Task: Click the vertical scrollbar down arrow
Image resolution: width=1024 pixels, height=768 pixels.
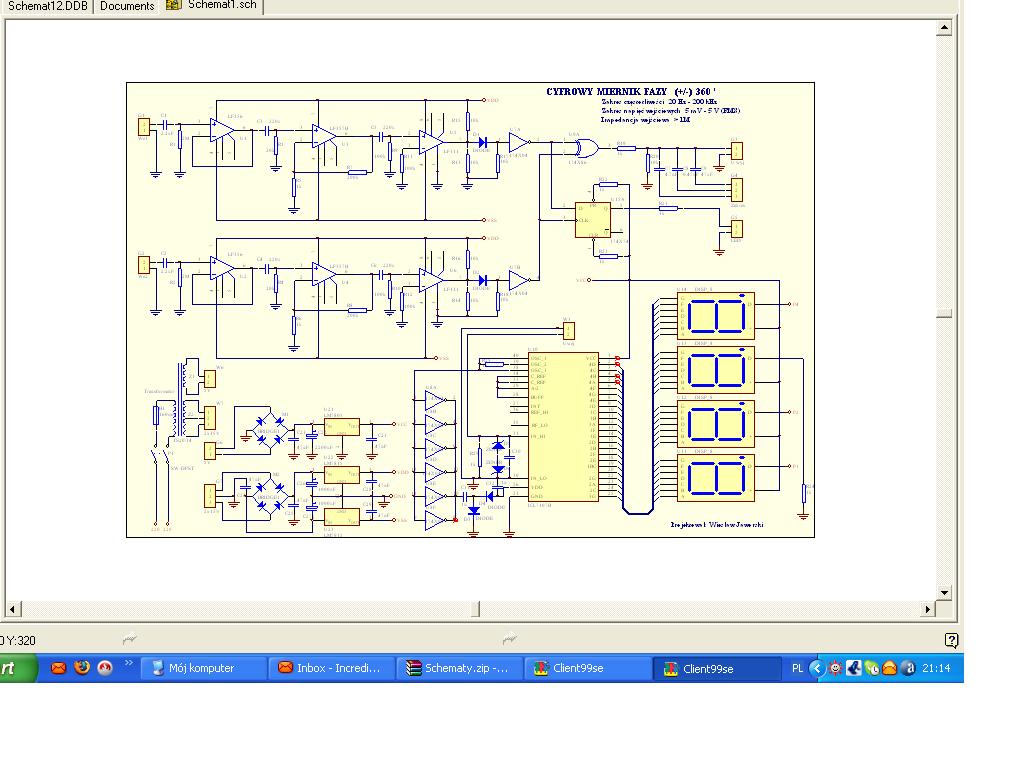Action: point(943,592)
